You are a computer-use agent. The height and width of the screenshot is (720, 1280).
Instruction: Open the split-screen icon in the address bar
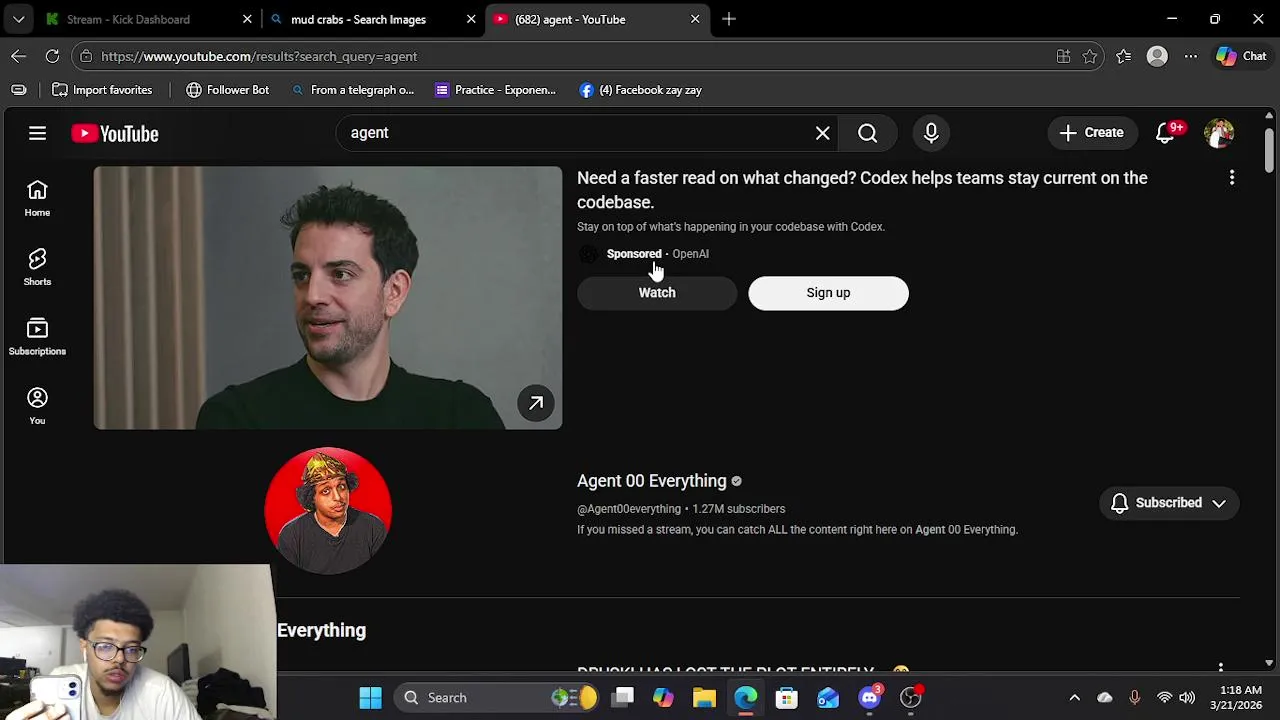(x=1063, y=56)
